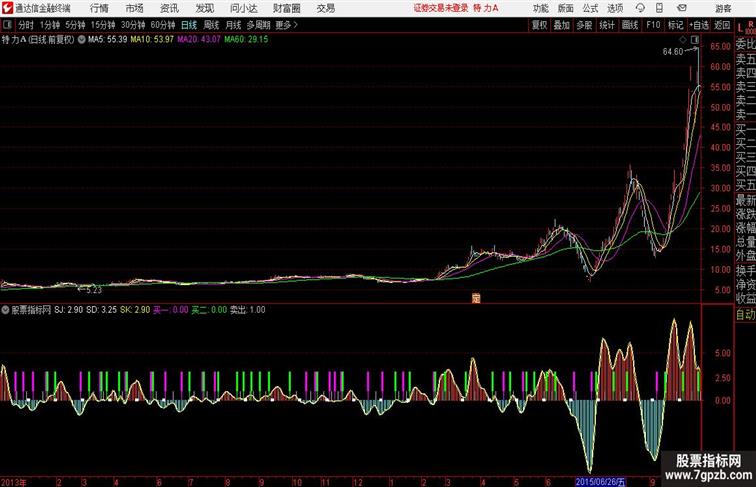
Task: Click the 叠加 overlay button
Action: [x=562, y=25]
